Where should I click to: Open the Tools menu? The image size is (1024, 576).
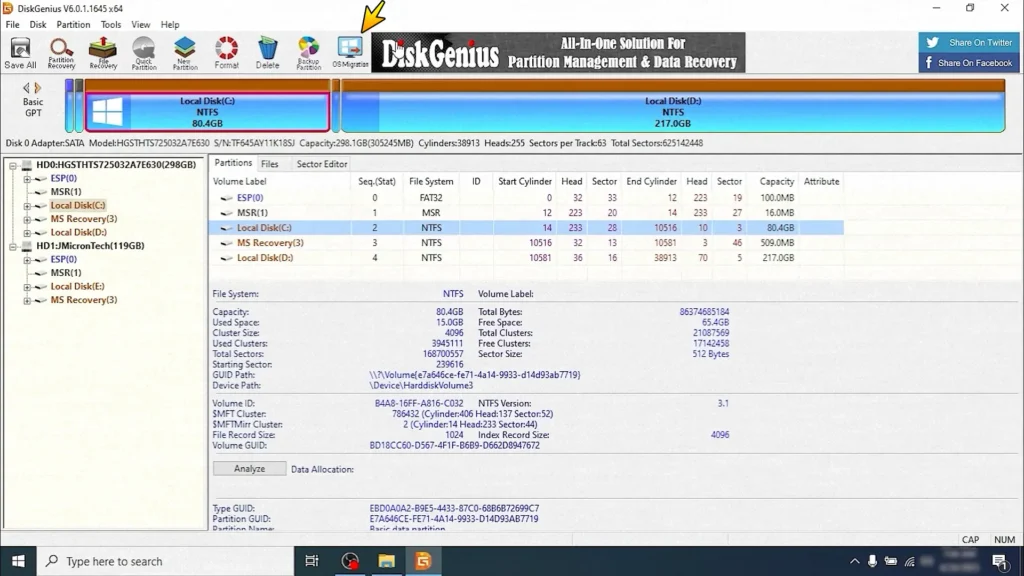point(110,25)
